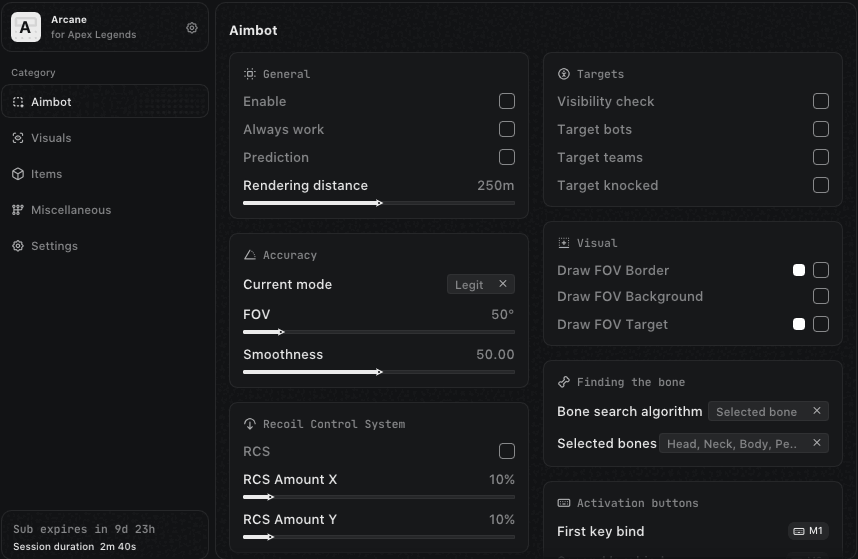Clear Selected bone algorithm with X

[817, 411]
